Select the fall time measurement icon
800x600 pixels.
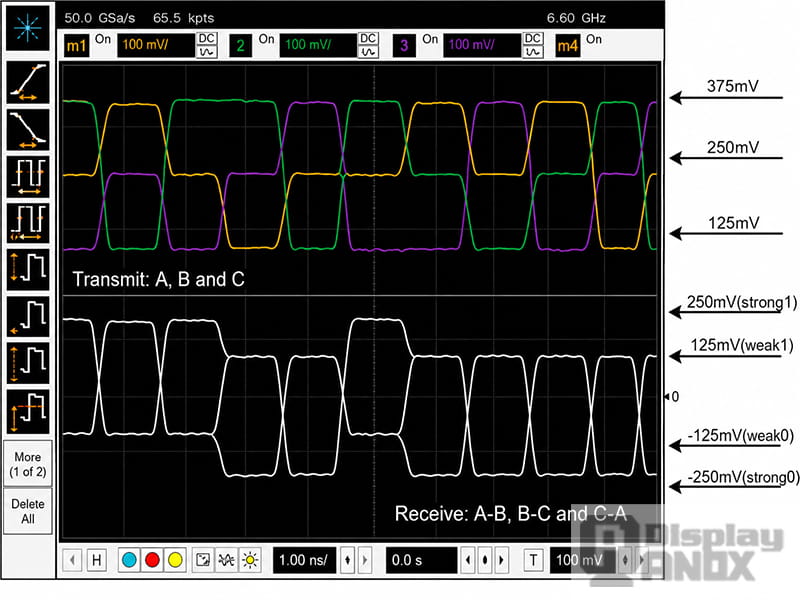click(28, 130)
